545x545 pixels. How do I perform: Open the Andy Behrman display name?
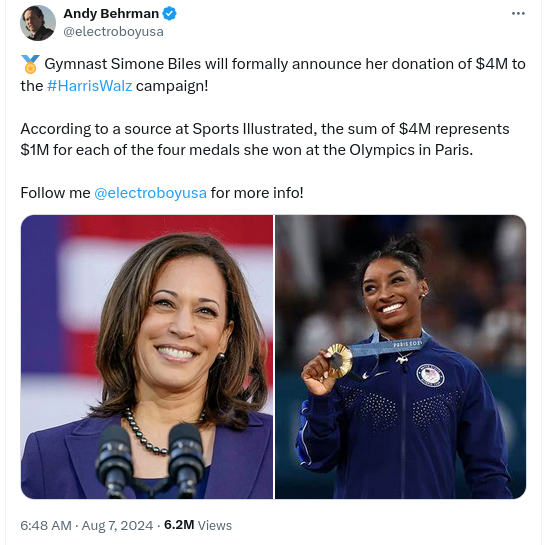coord(111,14)
